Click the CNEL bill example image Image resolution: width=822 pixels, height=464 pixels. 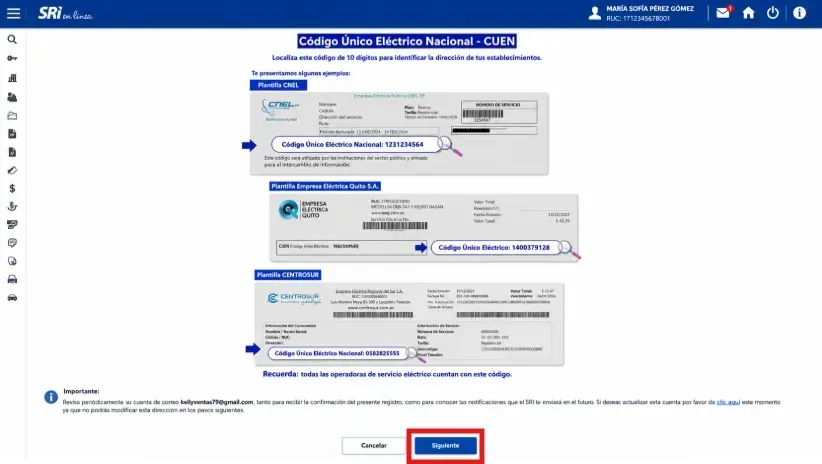tap(399, 134)
